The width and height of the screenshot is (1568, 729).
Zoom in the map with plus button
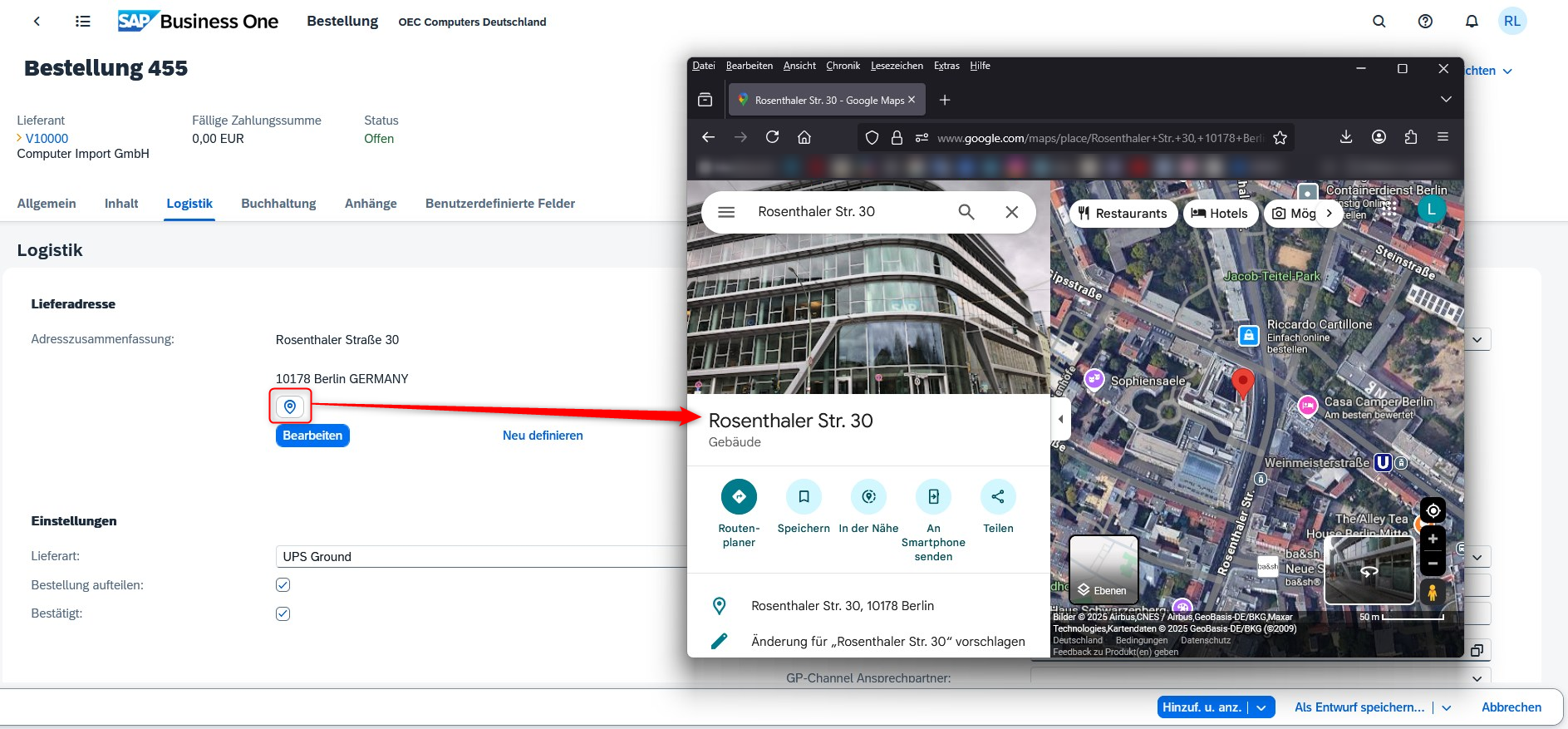pos(1433,539)
